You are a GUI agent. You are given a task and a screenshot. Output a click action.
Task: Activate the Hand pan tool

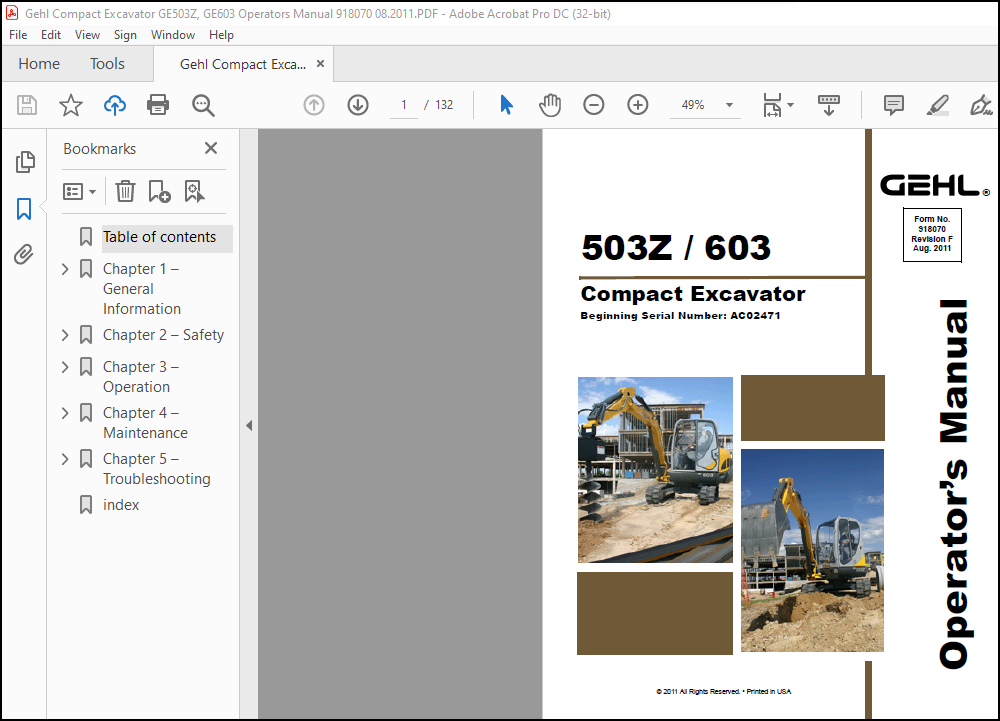click(x=550, y=105)
